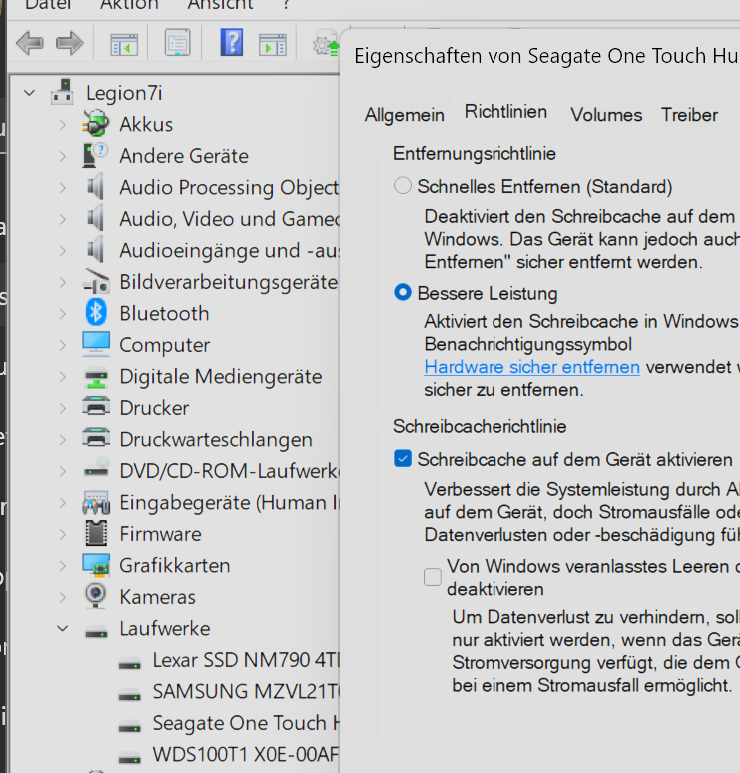
Task: Select SAMSUNG MZVL21T drive entry
Action: tap(246, 692)
